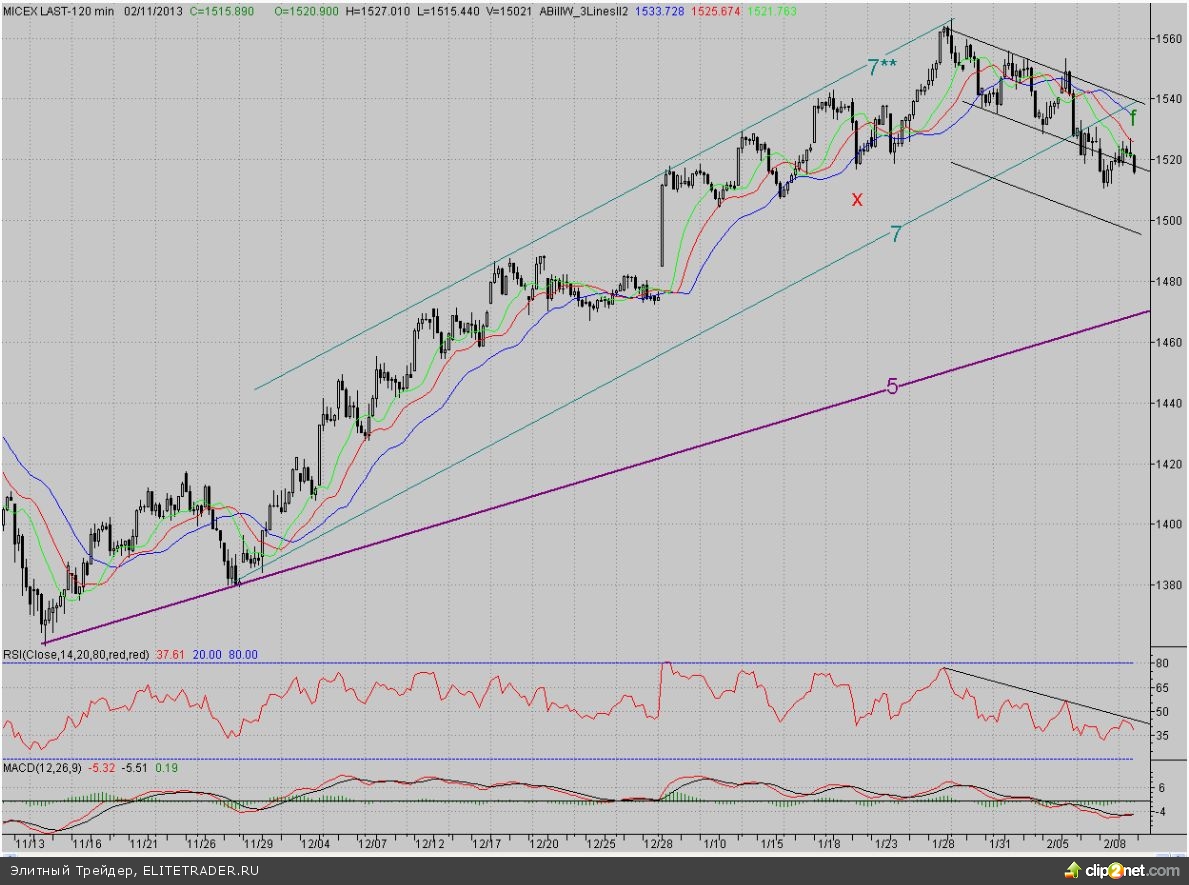Screen dimensions: 1189x885
Task: Select the RSI(Close,14,20,80,red,red) indicator label
Action: (76, 655)
